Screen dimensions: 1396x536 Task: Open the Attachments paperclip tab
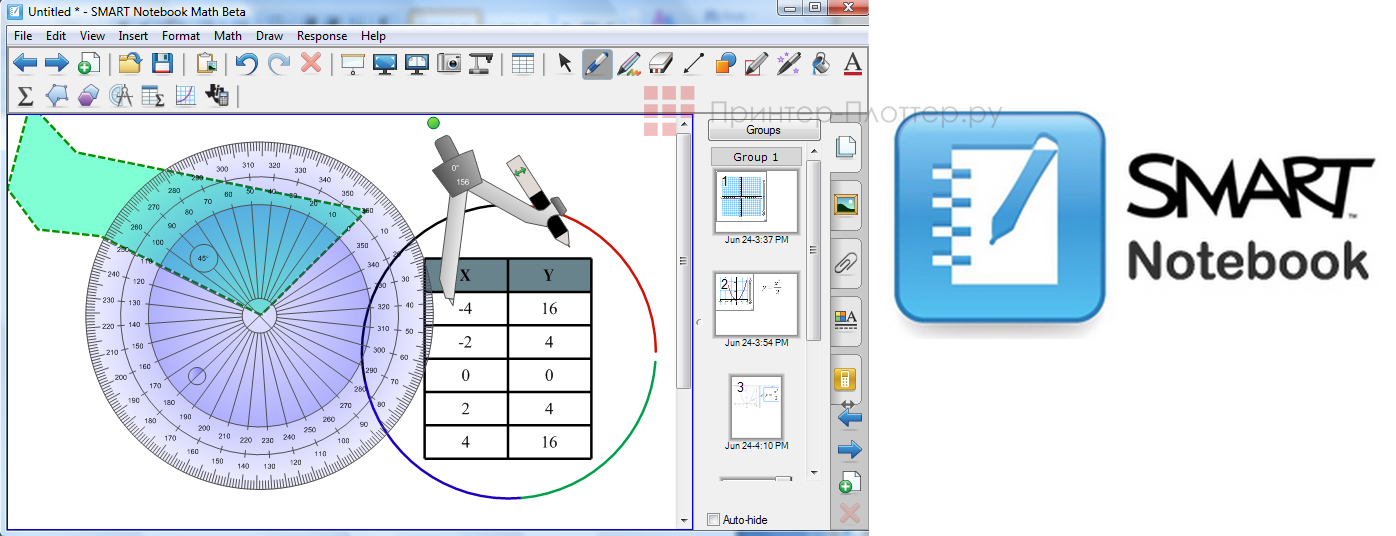846,263
